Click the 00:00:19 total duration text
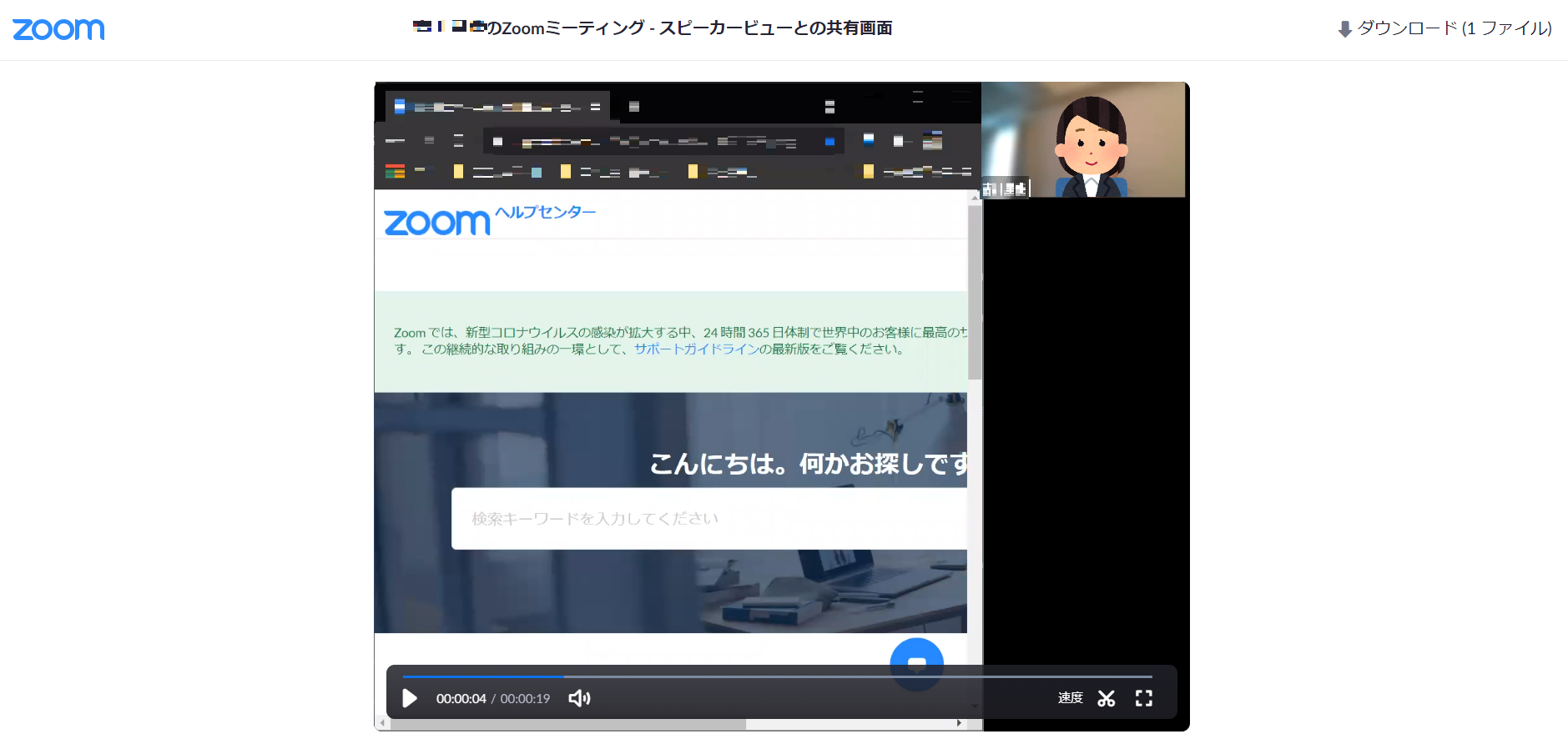The image size is (1568, 739). [x=525, y=699]
